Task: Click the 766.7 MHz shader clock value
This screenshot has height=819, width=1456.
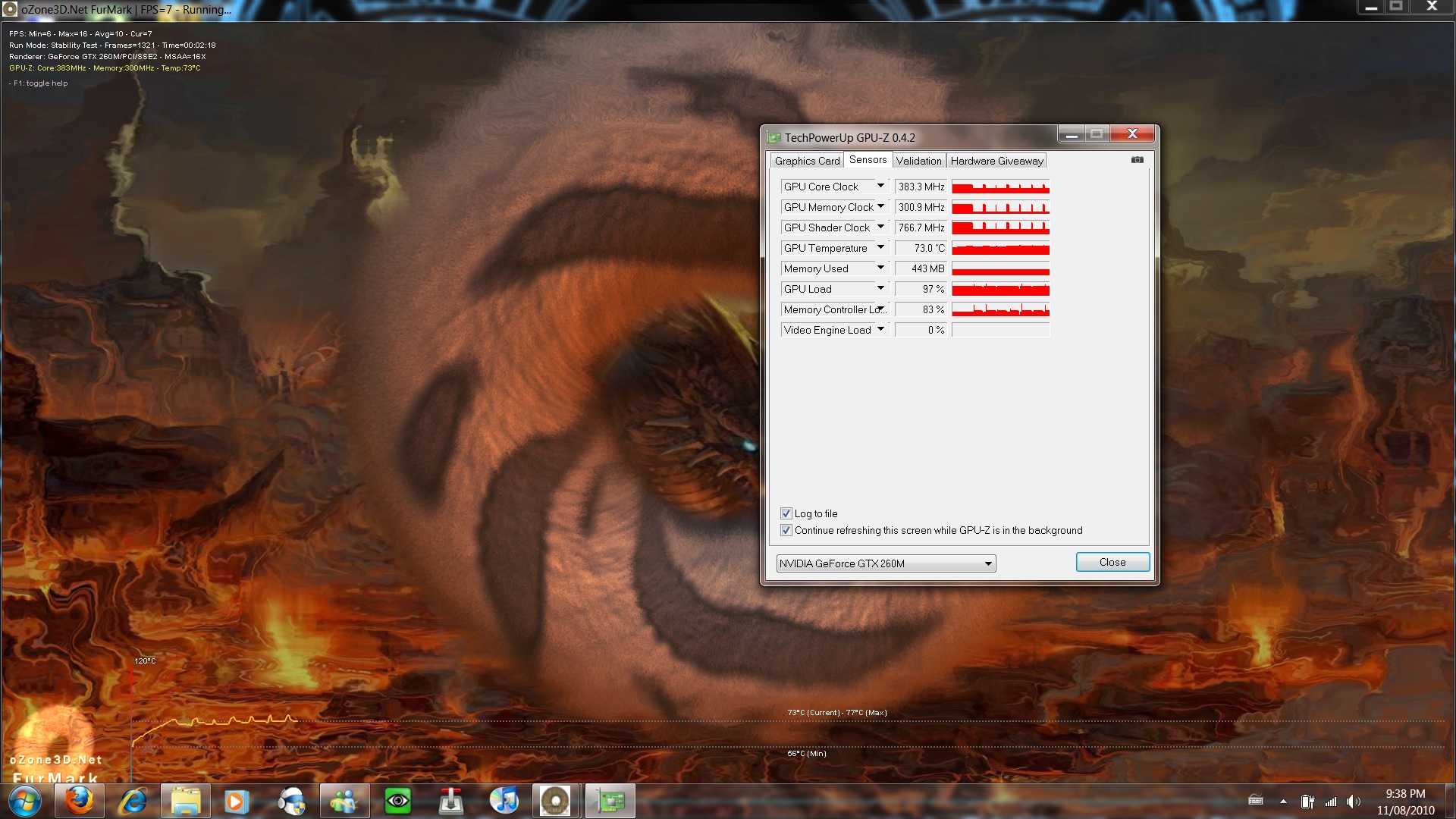Action: [921, 227]
